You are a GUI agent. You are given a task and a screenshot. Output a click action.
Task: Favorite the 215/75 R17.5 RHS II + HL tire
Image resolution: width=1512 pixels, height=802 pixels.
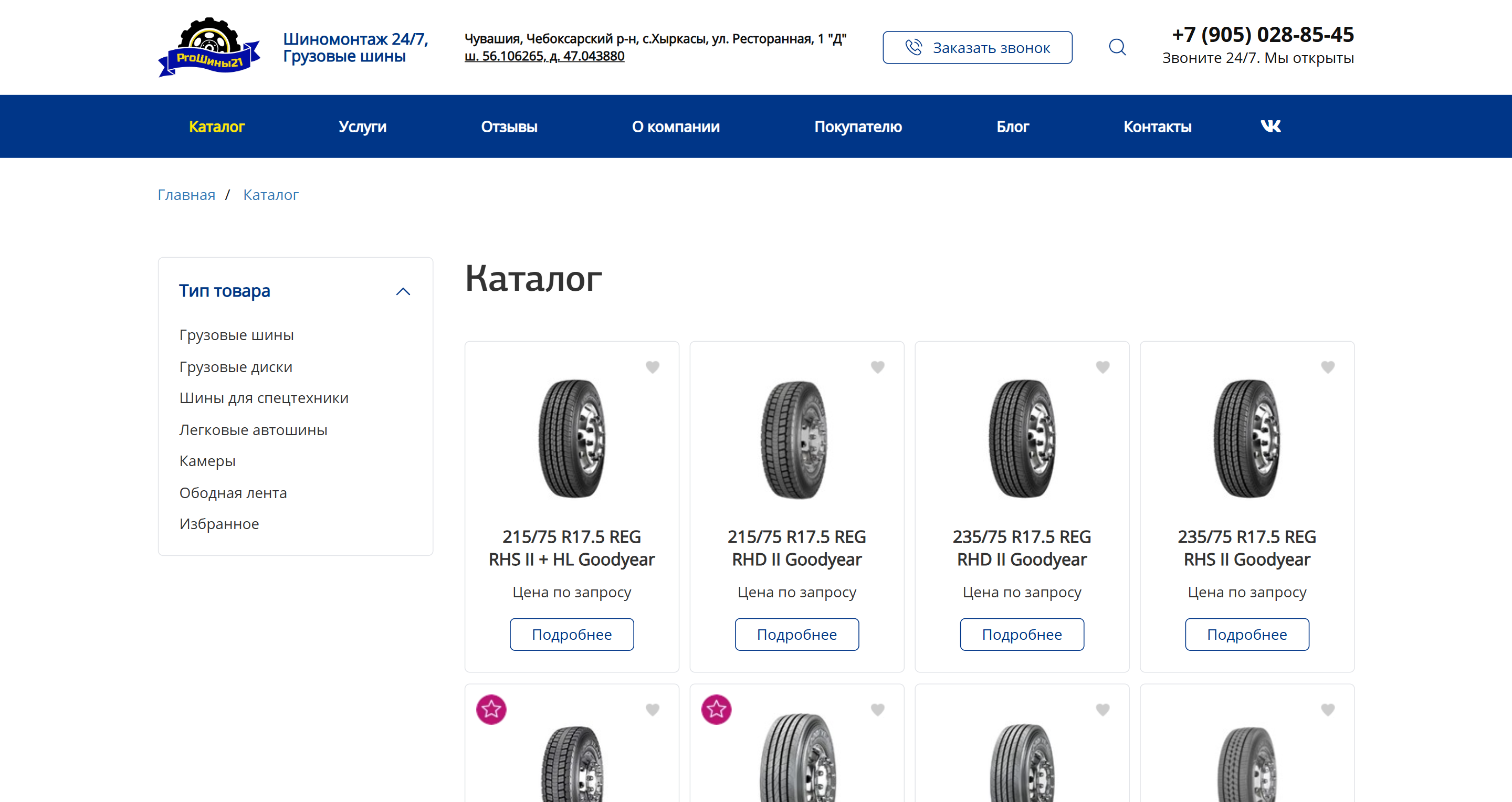[x=652, y=367]
